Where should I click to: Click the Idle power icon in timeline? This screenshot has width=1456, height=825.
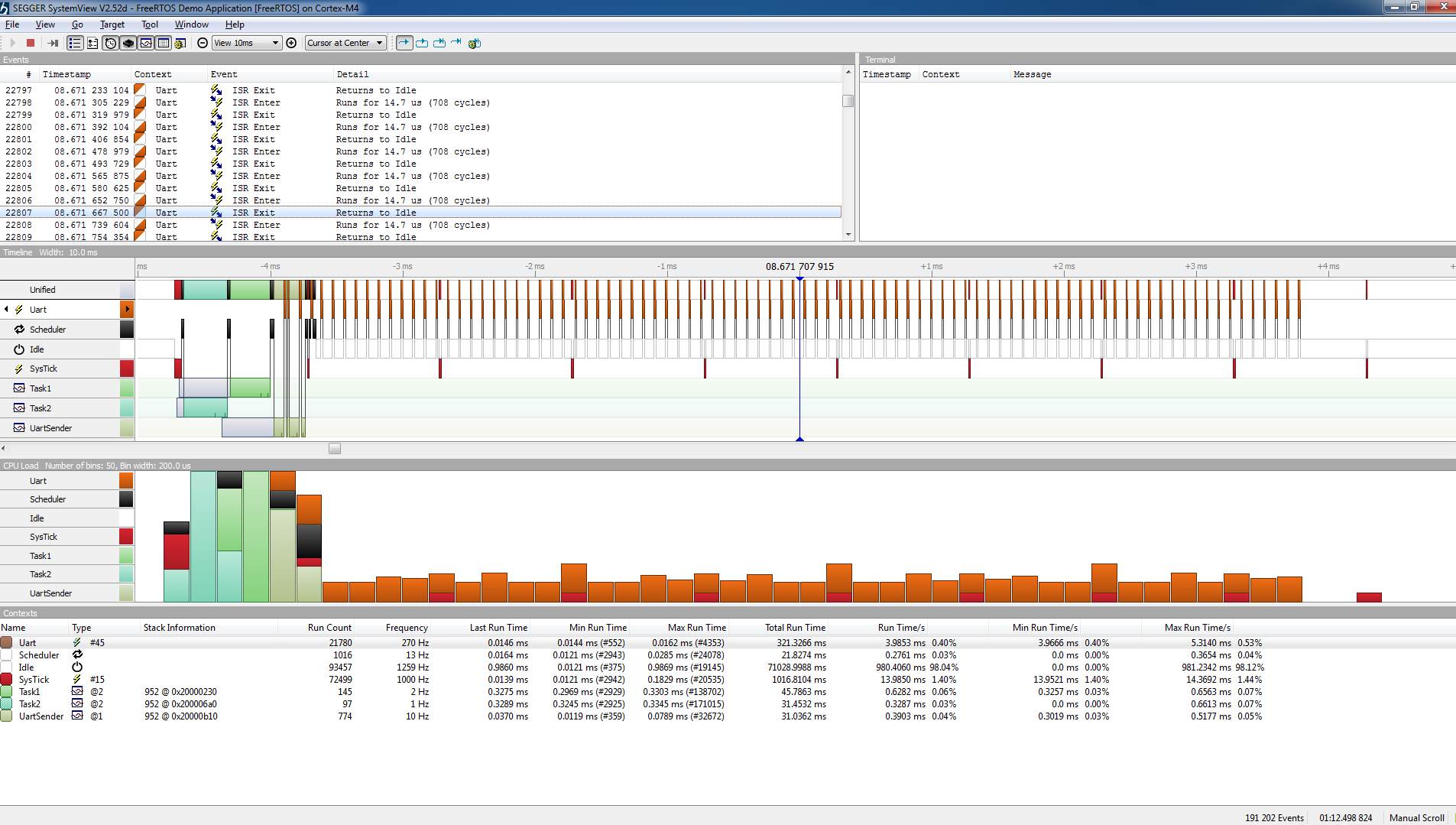19,349
